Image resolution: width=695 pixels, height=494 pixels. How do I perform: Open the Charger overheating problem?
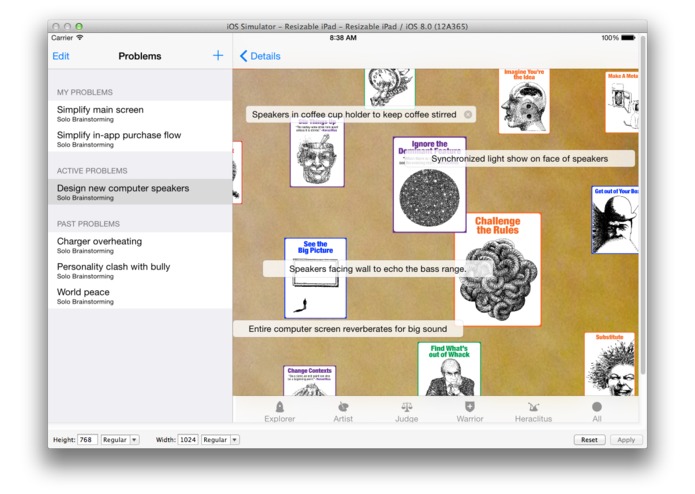140,245
